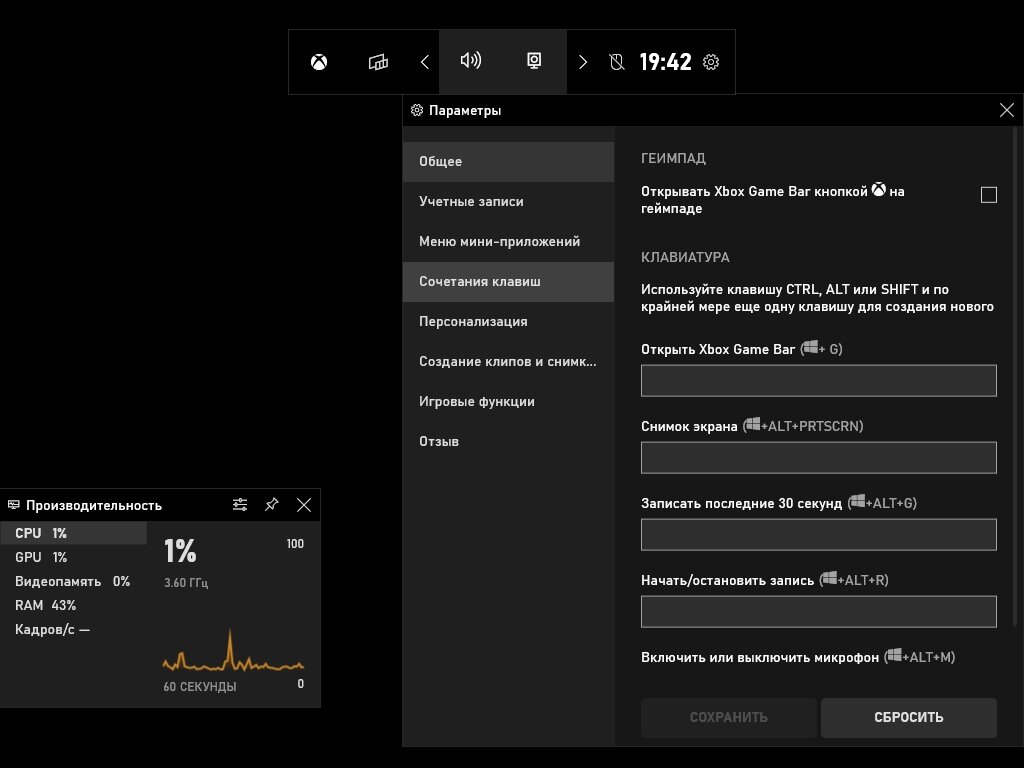Select the GPU 1% metric row

(74, 557)
